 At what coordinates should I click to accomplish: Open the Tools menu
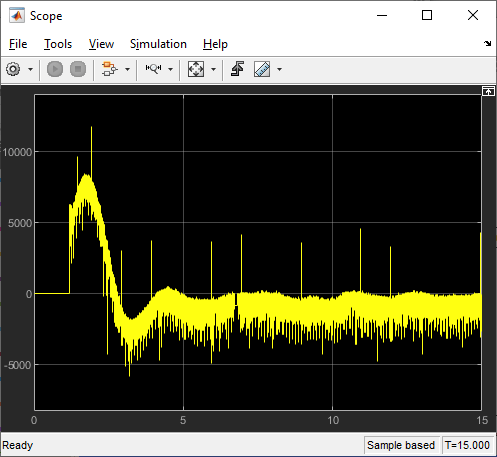58,44
